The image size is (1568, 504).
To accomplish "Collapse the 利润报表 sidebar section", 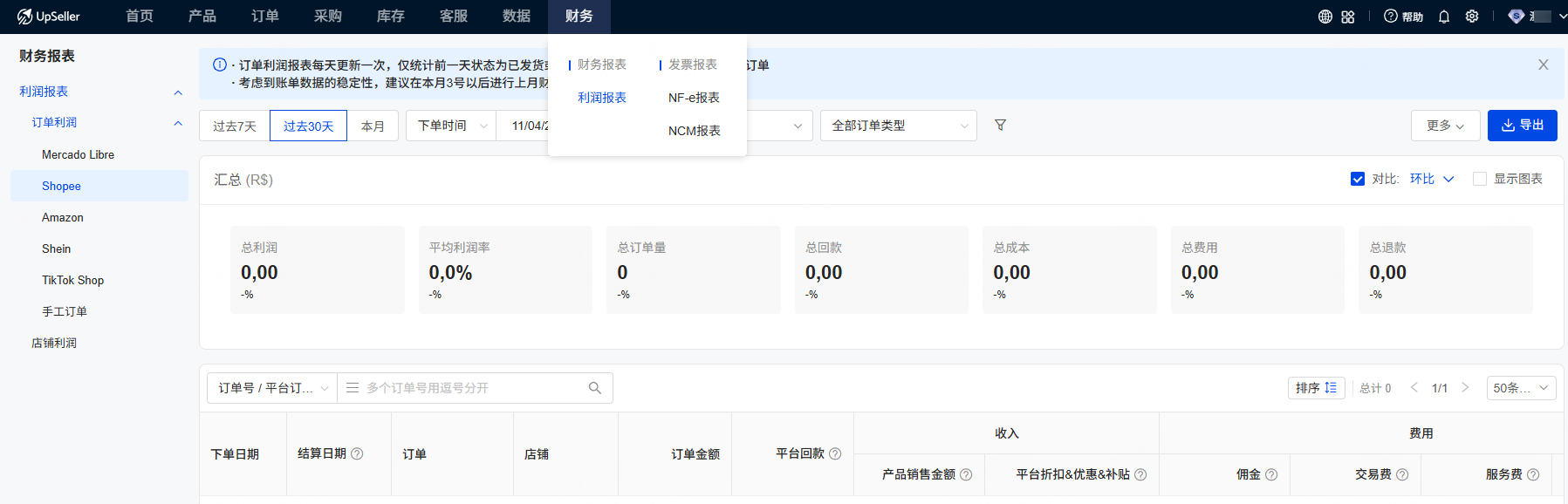I will (178, 92).
